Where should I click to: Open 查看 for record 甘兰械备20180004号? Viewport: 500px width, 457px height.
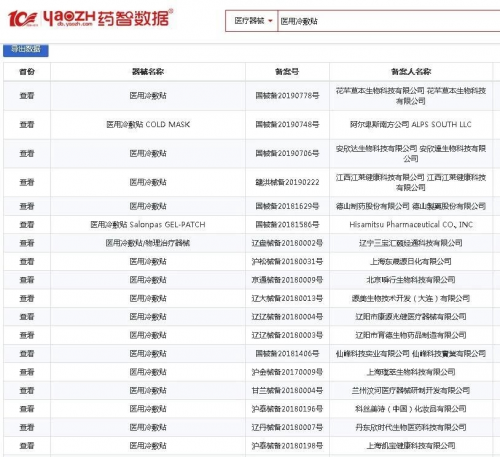coord(27,391)
